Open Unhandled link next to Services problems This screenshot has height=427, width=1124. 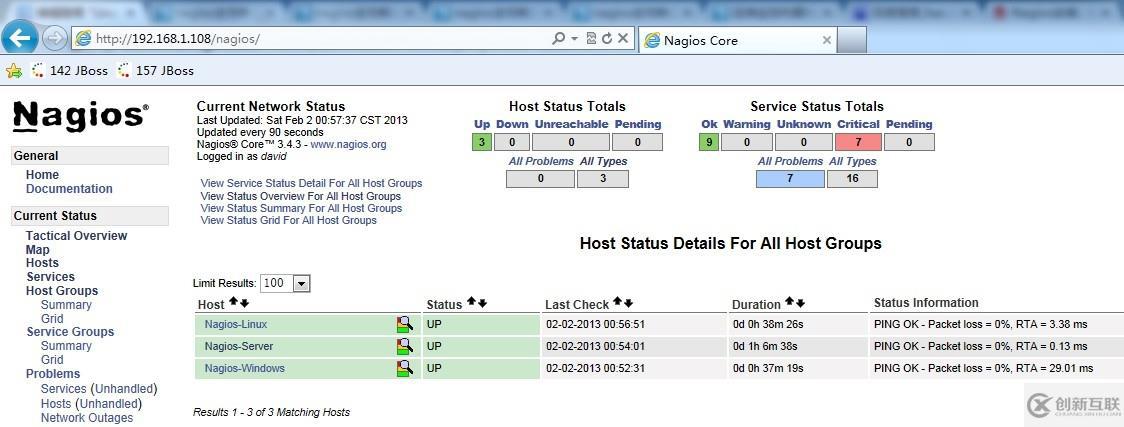pos(124,389)
